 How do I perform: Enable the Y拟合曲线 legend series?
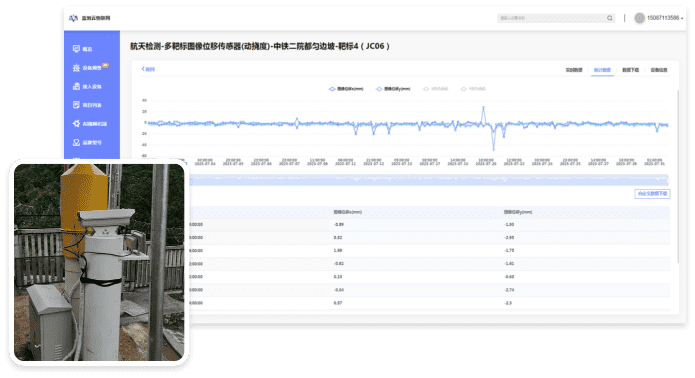[x=473, y=89]
